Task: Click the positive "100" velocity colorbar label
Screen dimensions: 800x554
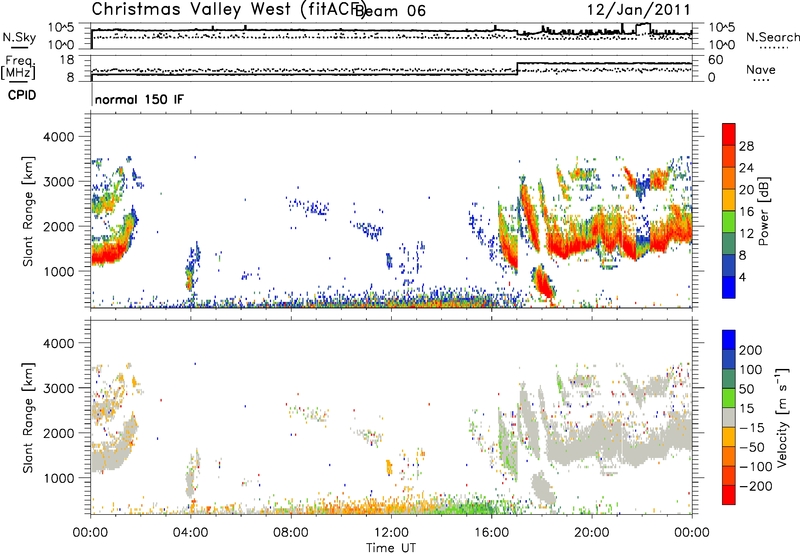Action: tap(751, 370)
